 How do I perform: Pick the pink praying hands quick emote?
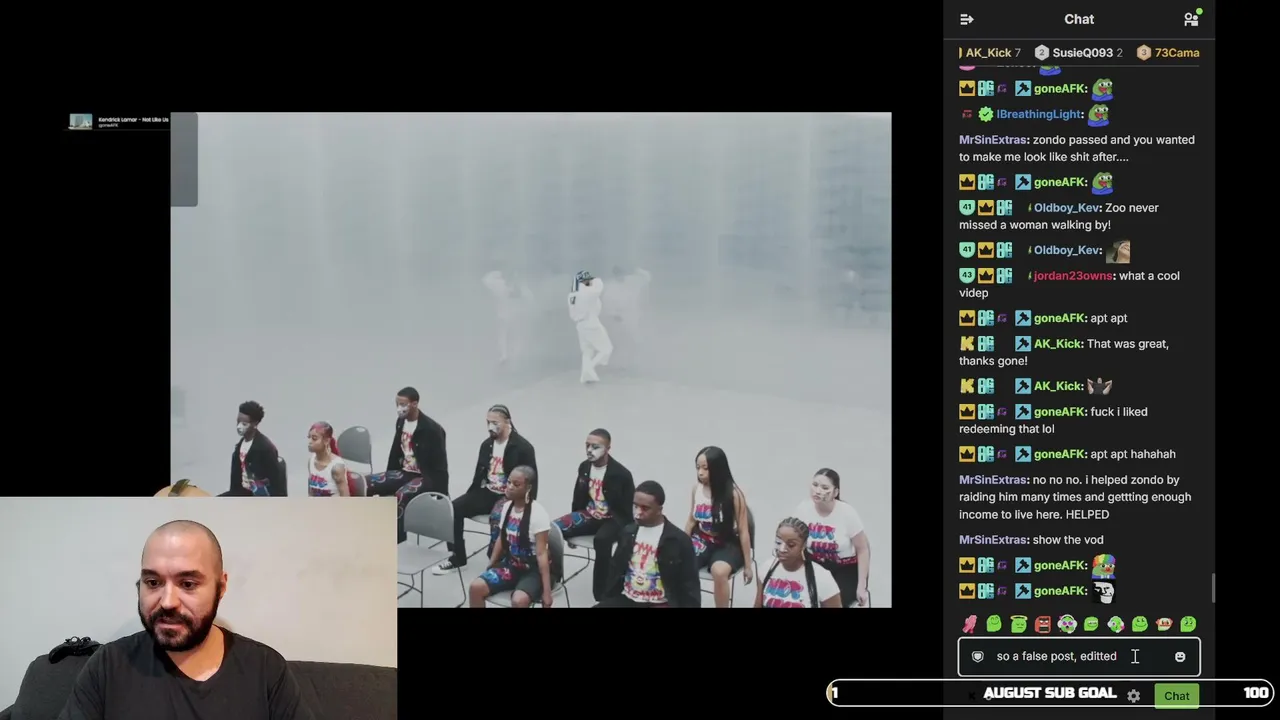[x=970, y=625]
